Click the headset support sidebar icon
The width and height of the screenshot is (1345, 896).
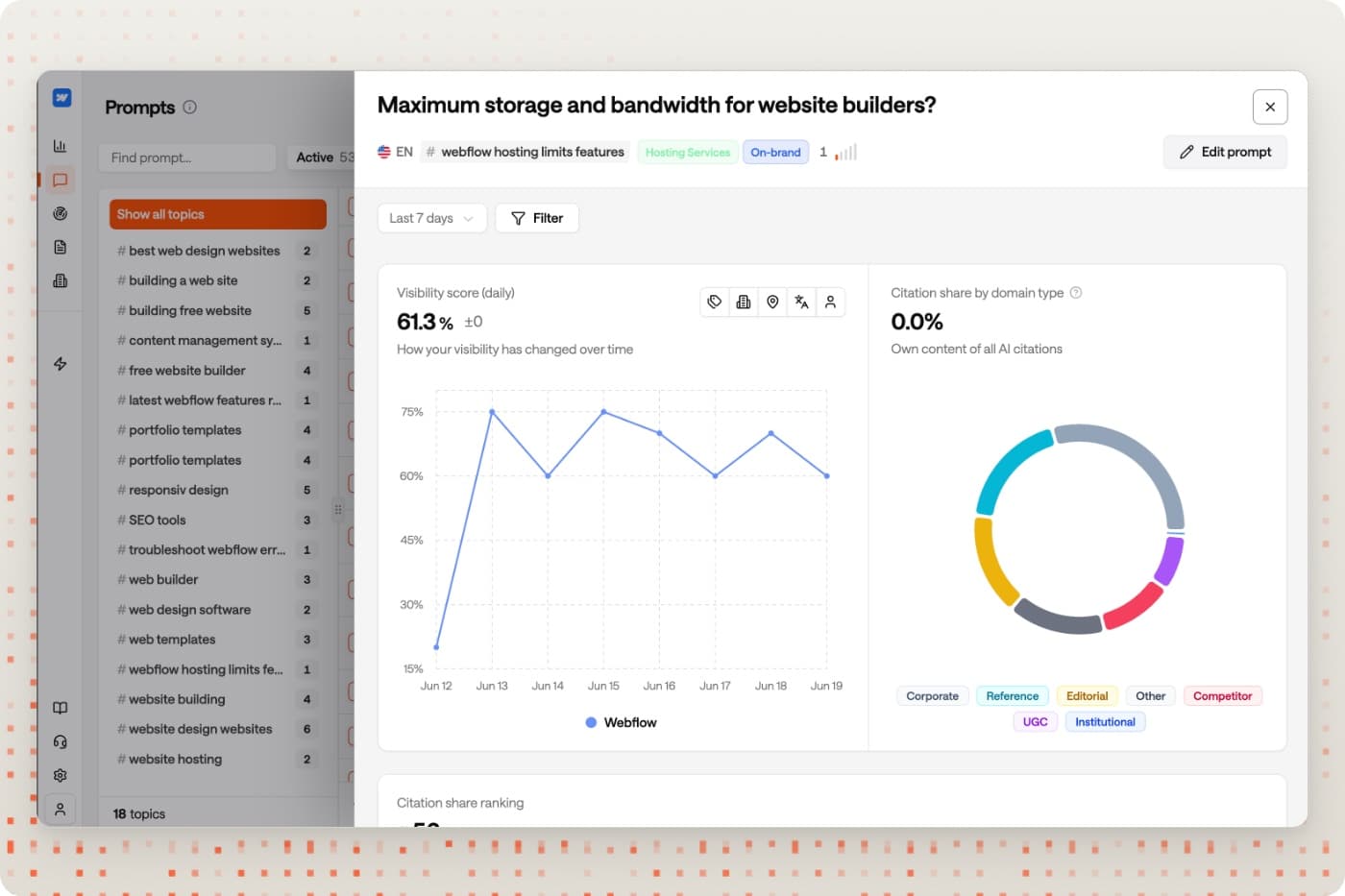coord(60,741)
